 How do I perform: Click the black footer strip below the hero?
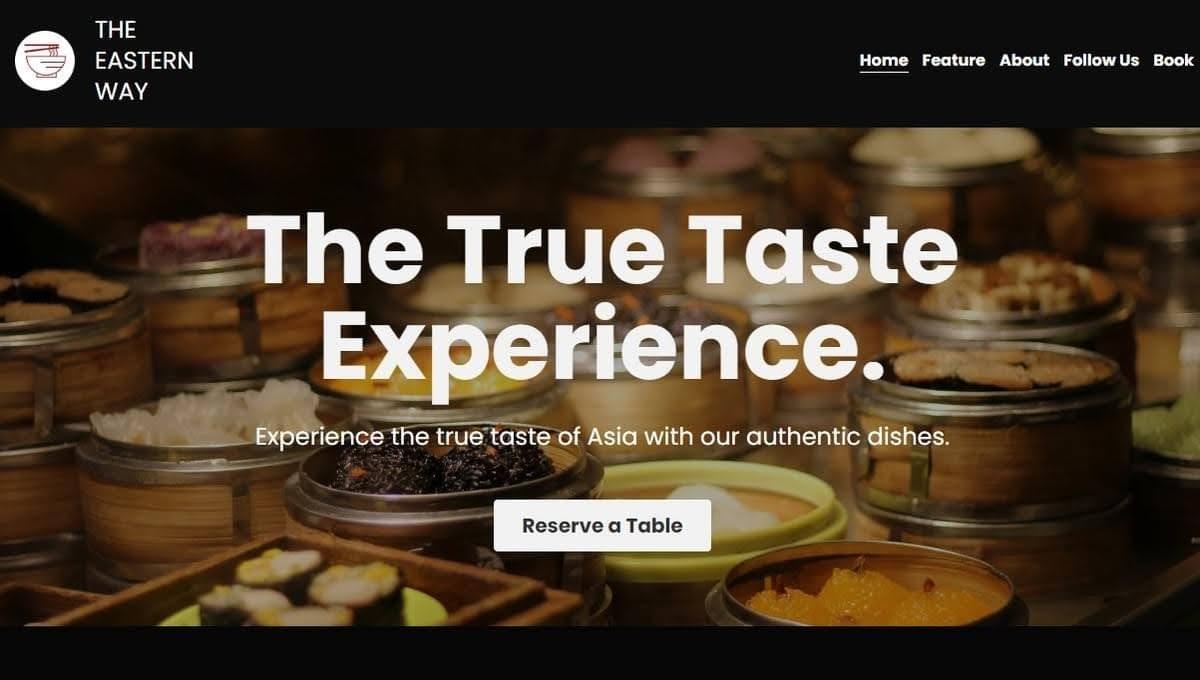600,653
